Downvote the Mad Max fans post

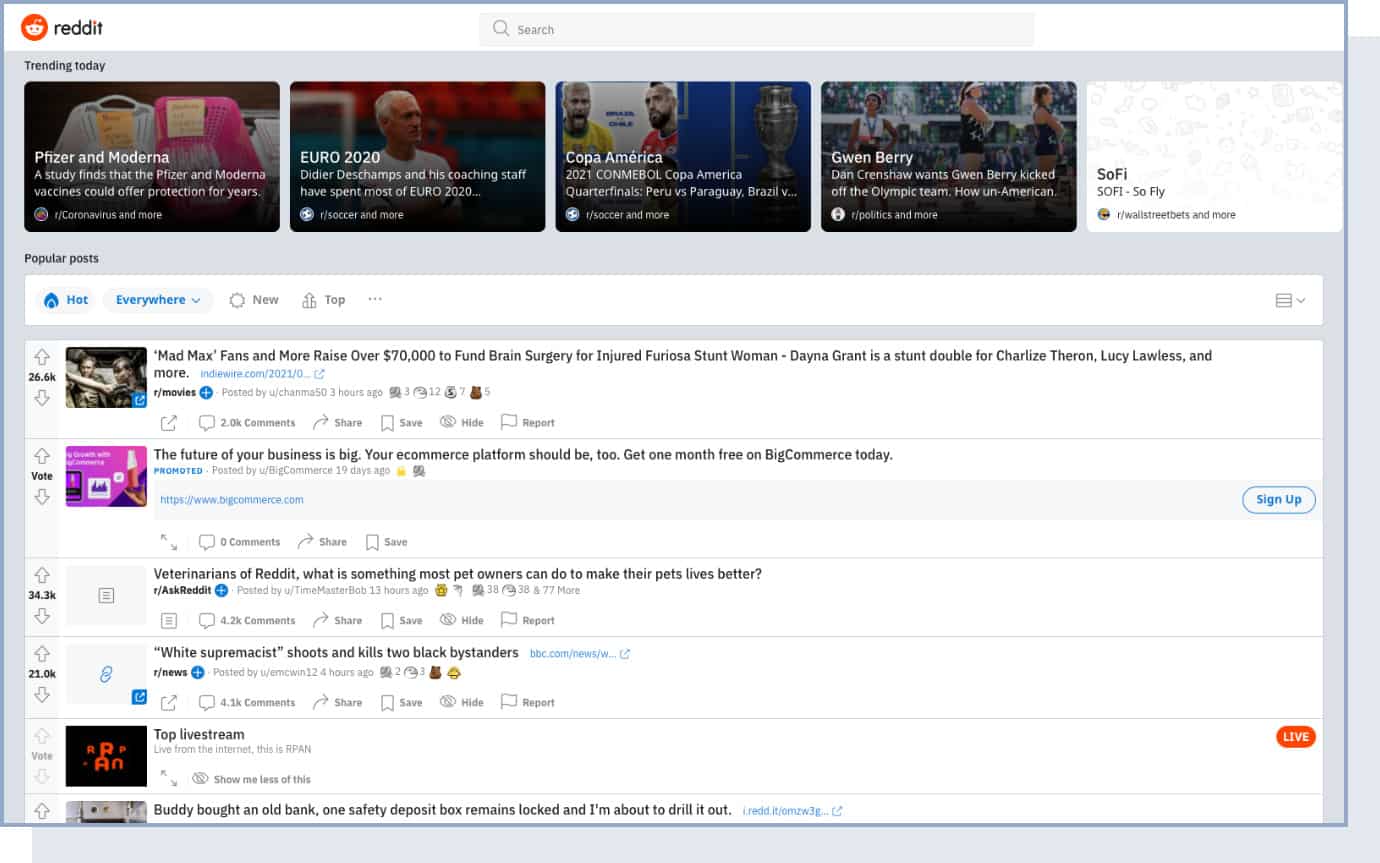42,398
